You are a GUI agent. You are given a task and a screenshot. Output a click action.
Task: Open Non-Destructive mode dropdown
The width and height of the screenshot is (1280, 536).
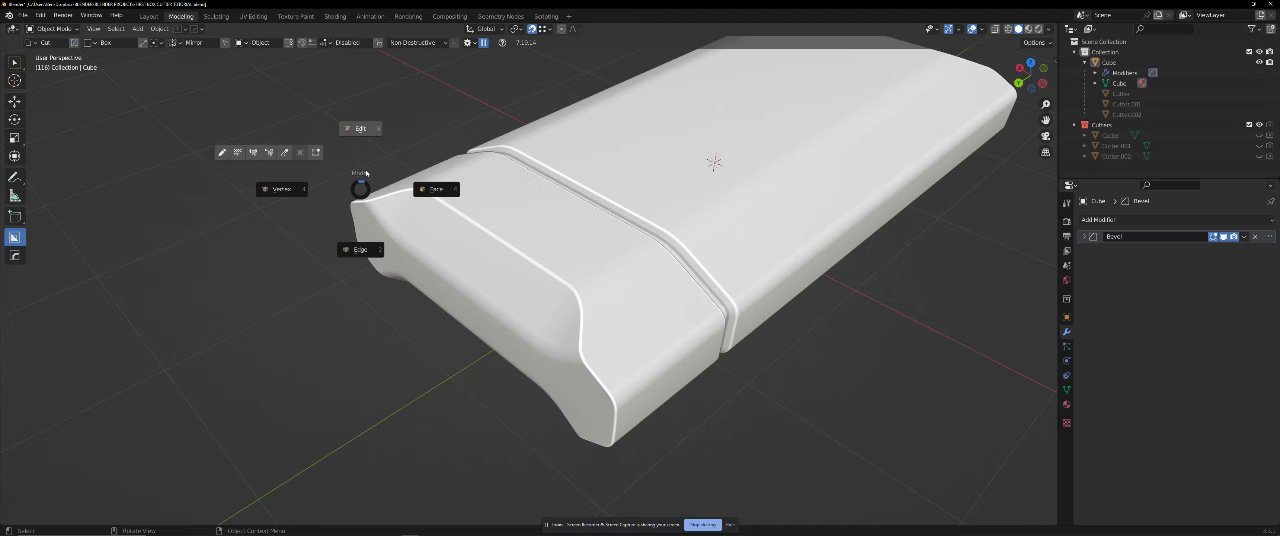pyautogui.click(x=418, y=43)
